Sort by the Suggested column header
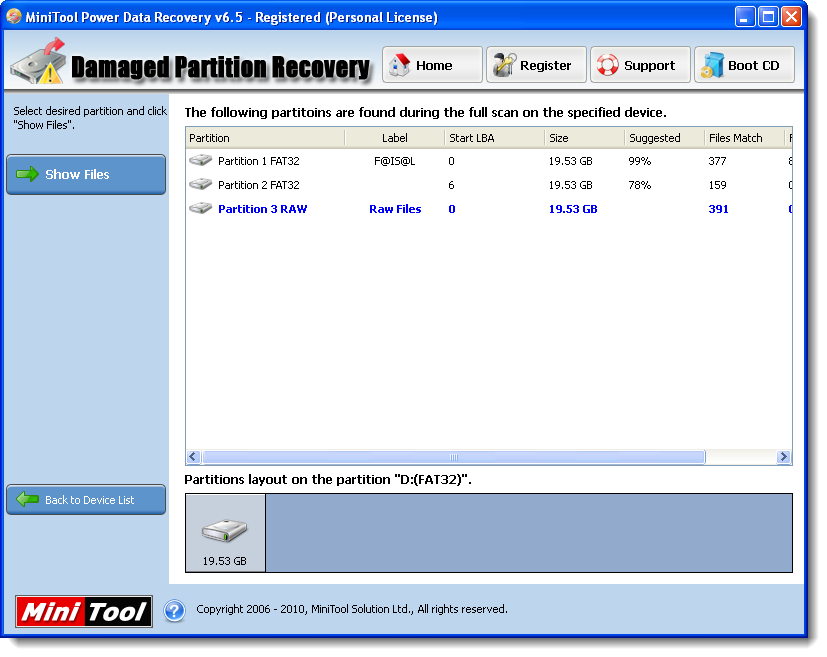Viewport: 827px width, 657px height. (665, 138)
